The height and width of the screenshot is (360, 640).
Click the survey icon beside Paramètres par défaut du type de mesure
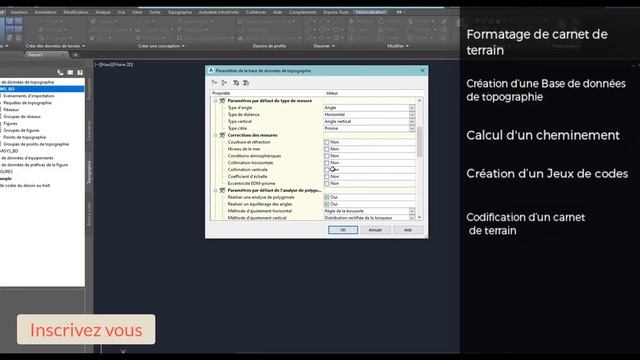[222, 101]
